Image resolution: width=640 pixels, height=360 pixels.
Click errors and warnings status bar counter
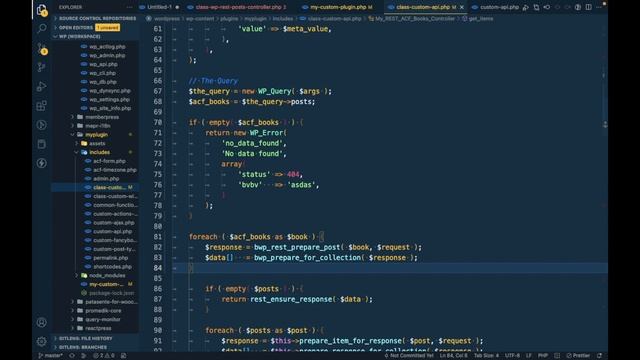104,356
